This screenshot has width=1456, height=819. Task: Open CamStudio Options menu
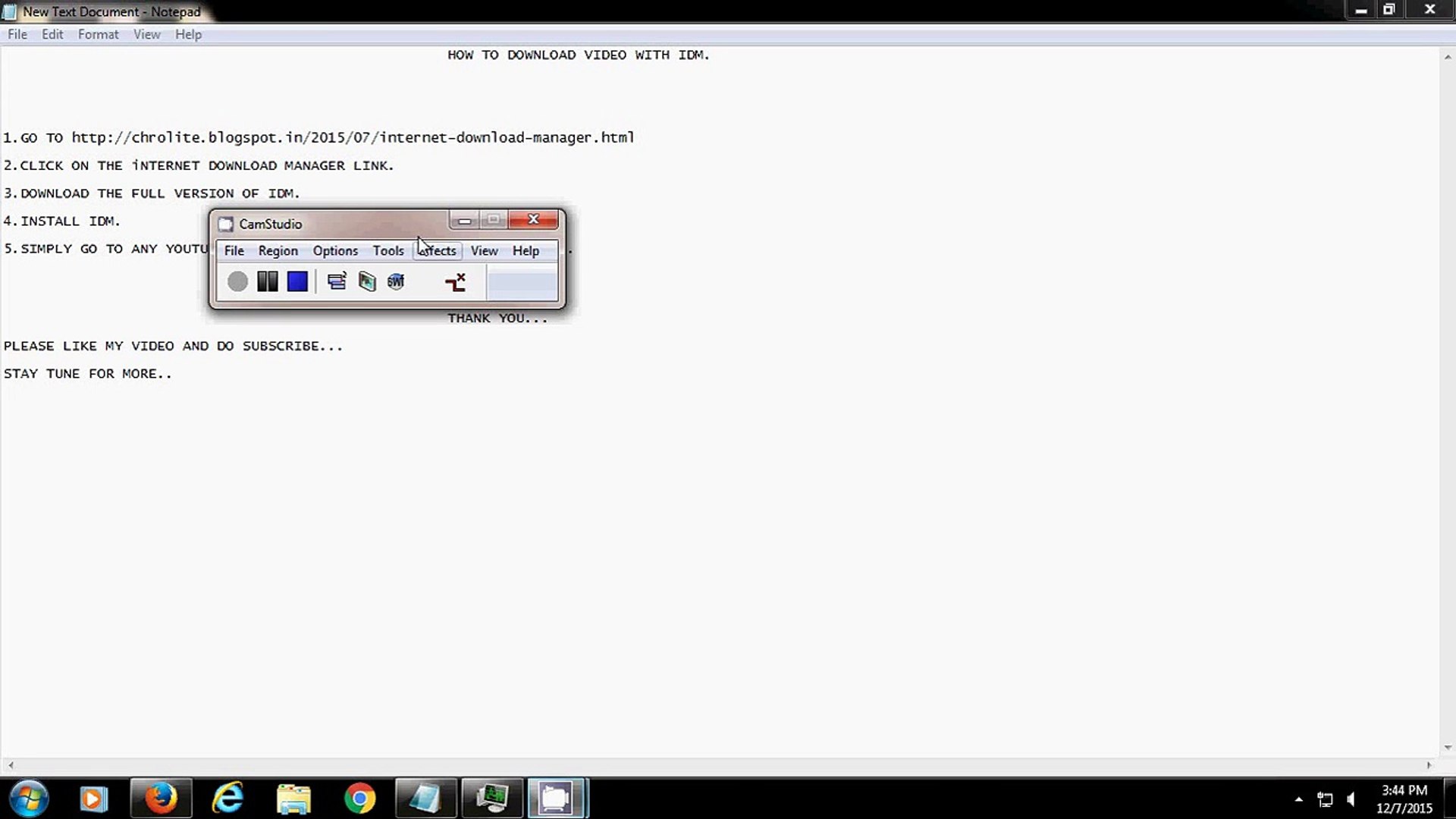[335, 251]
